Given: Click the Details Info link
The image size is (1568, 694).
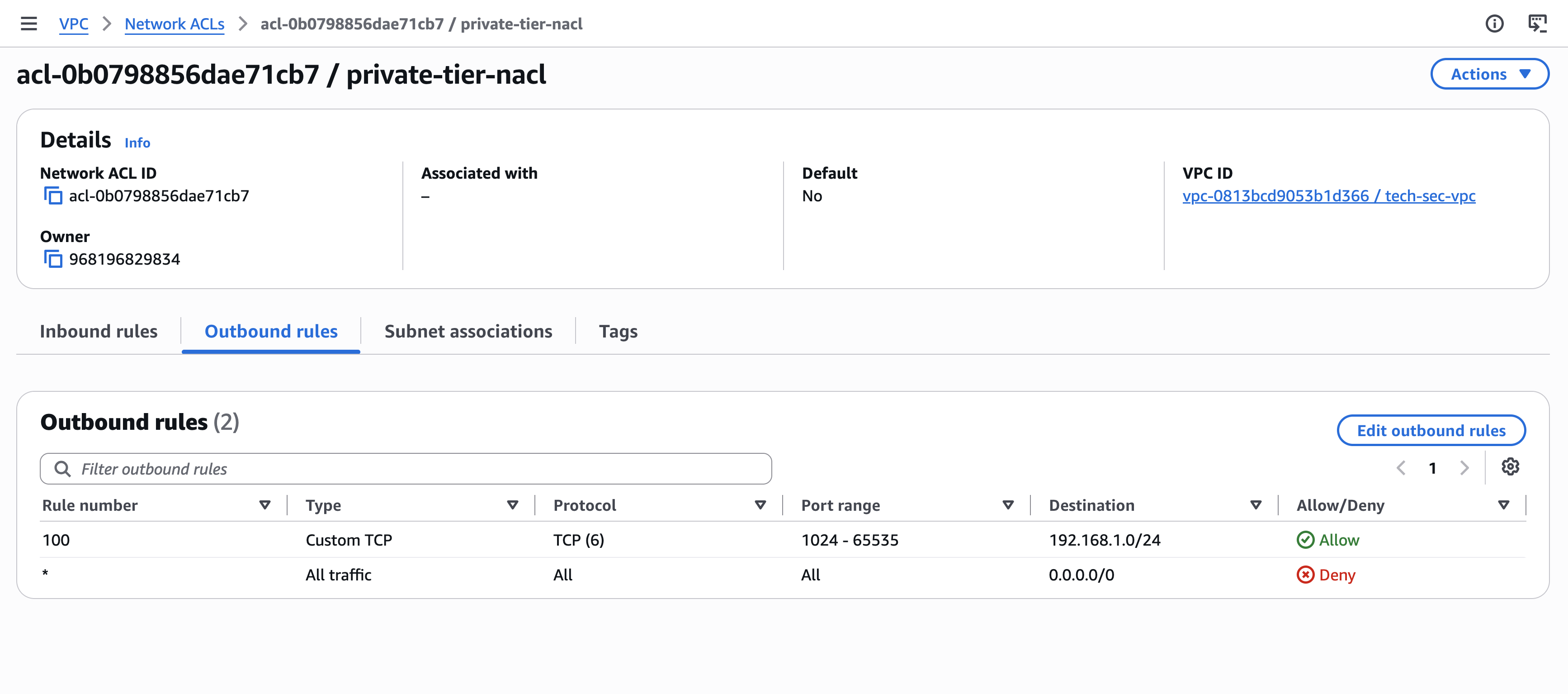Looking at the screenshot, I should coord(137,143).
